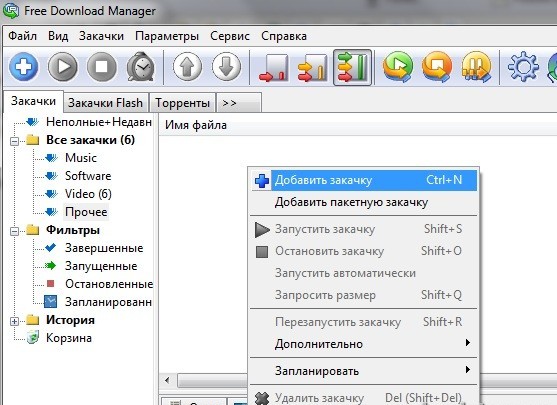Viewport: 557px width, 405px height.
Task: Select the Фильтры folder
Action: tap(73, 230)
